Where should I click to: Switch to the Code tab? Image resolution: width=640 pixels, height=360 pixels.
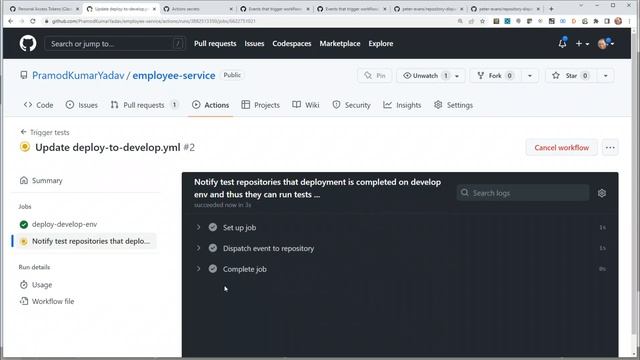click(38, 105)
